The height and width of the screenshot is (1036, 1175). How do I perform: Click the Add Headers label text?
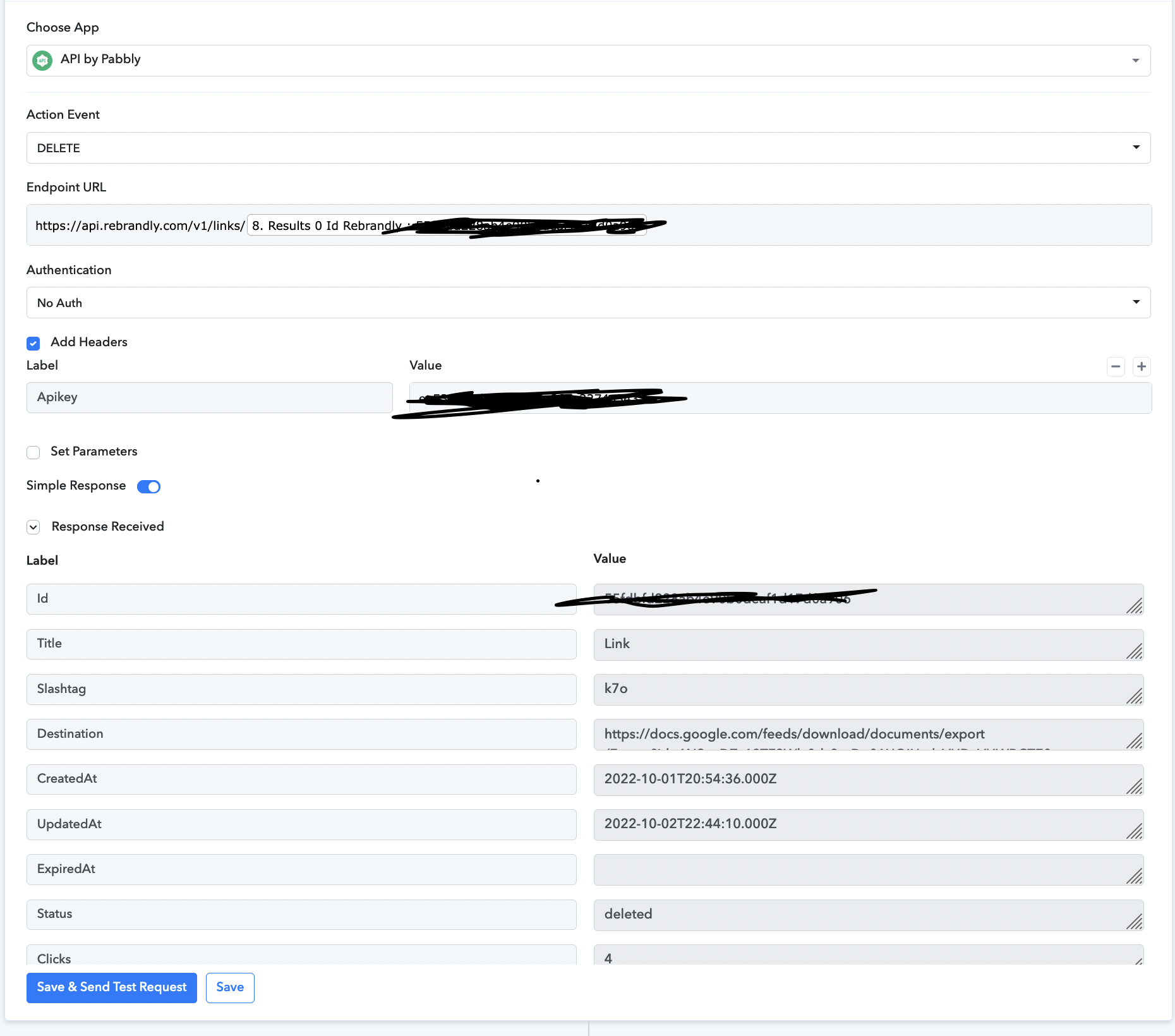(x=89, y=342)
